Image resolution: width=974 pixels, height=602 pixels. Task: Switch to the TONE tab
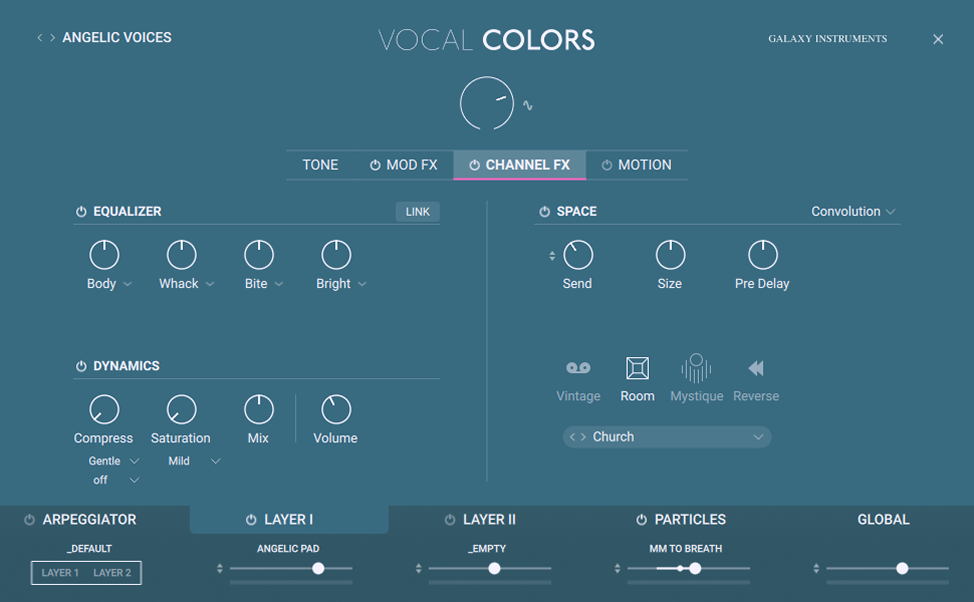point(321,164)
